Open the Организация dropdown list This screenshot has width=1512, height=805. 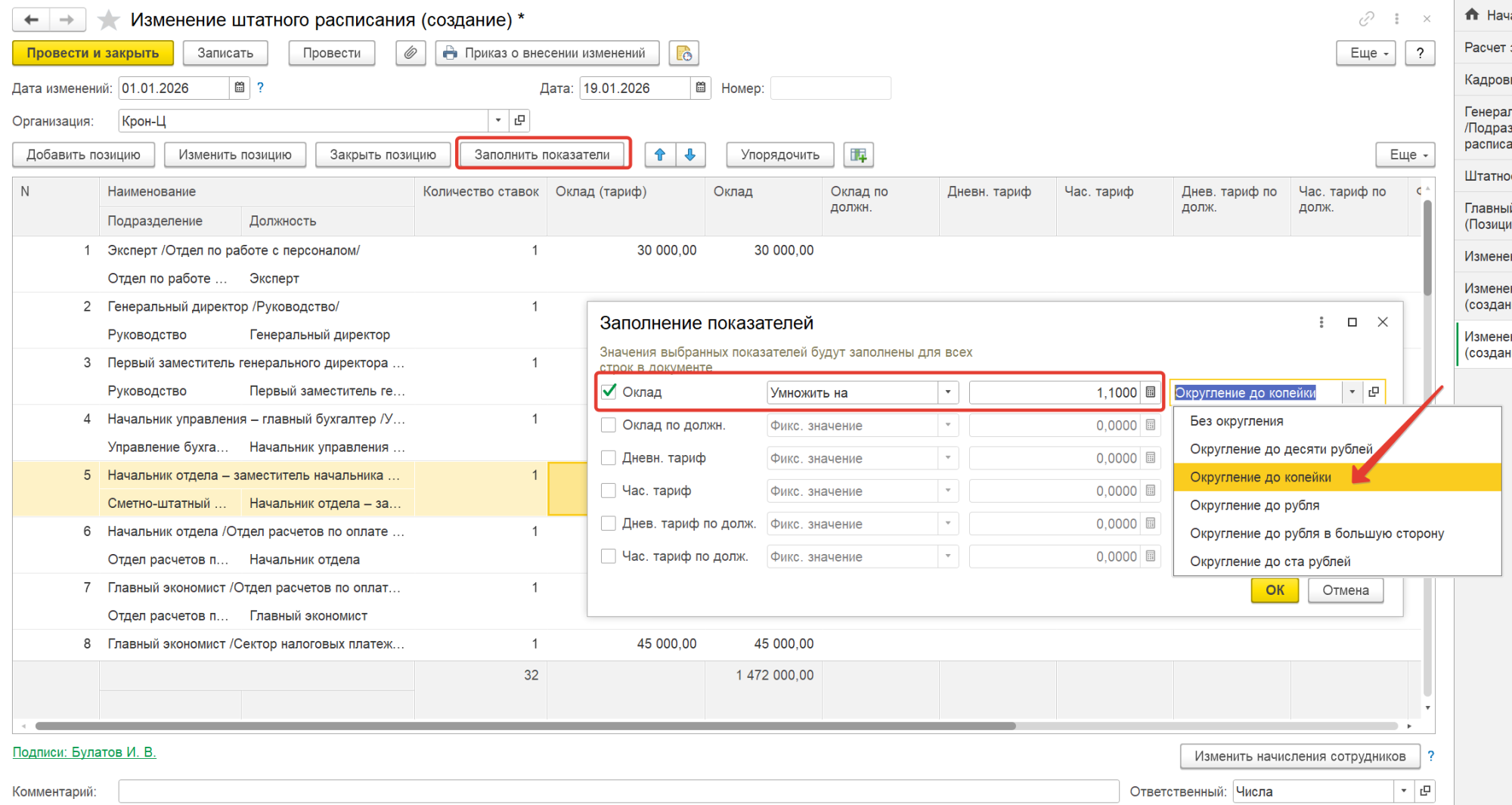tap(497, 120)
